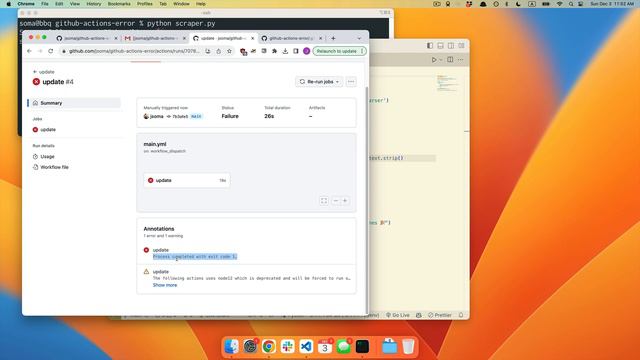Screen dimensions: 640x360
Task: Toggle Chrome side panel icon
Action: (x=296, y=51)
